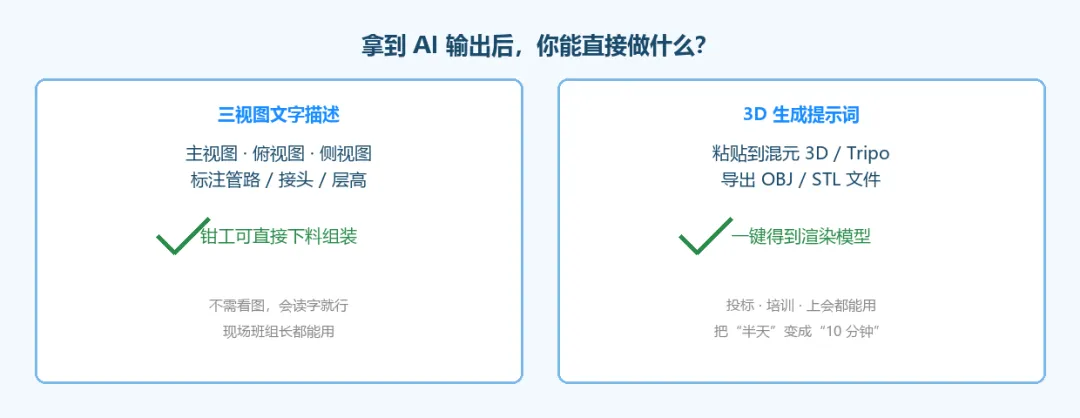This screenshot has height=418, width=1080.
Task: Click the line 粘贴到混元 3D / Tripo
Action: tap(801, 153)
